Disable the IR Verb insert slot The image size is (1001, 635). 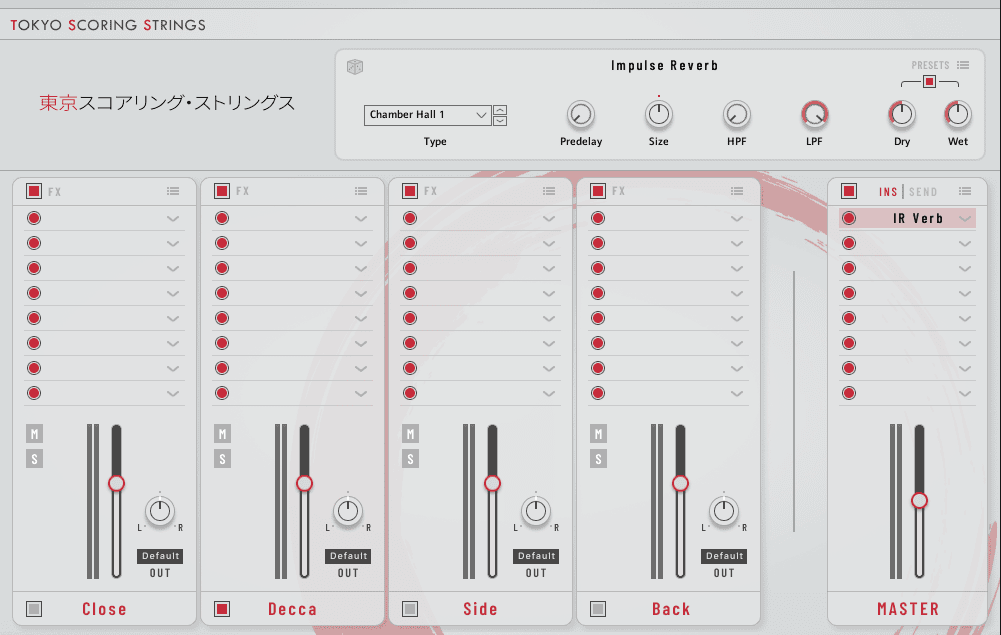(x=849, y=219)
